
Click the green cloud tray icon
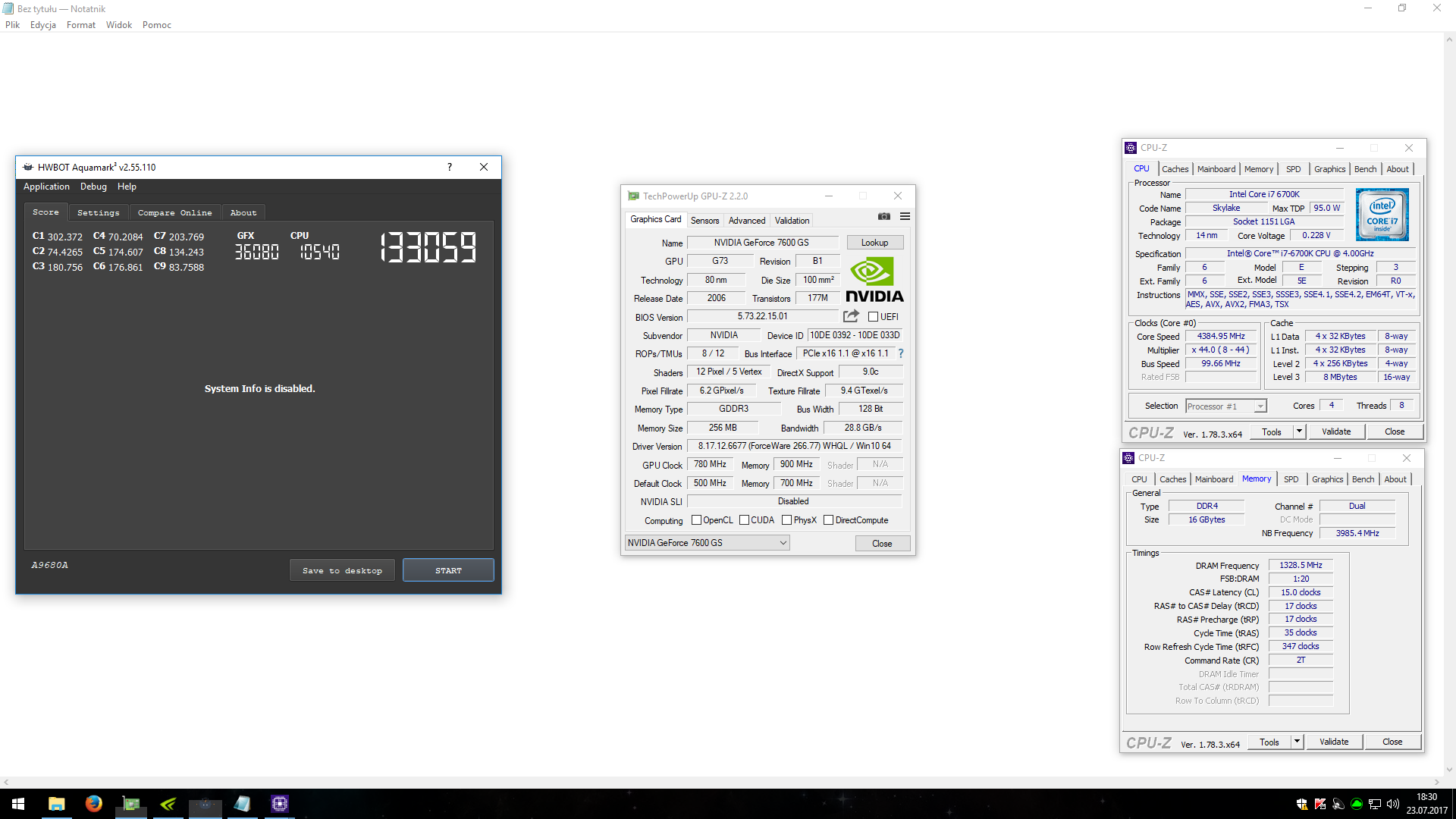tap(1357, 804)
